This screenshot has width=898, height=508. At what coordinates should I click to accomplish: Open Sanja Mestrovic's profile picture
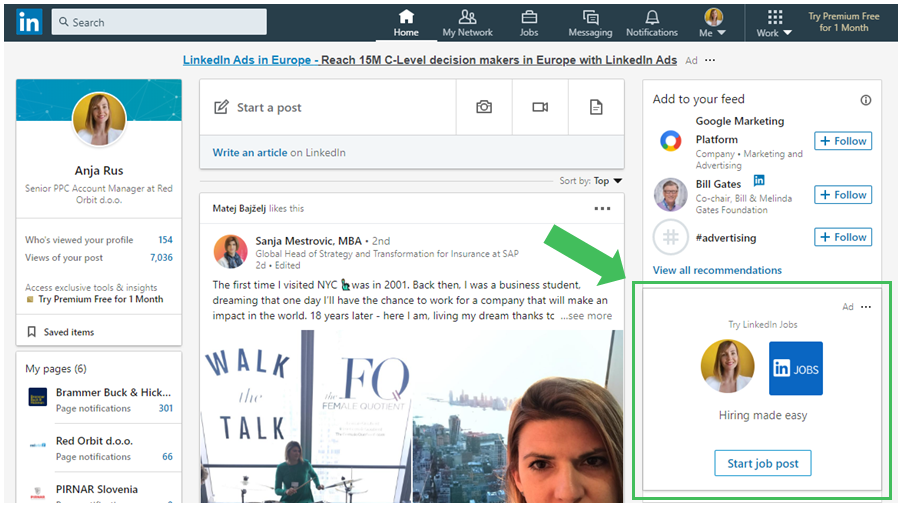[230, 251]
